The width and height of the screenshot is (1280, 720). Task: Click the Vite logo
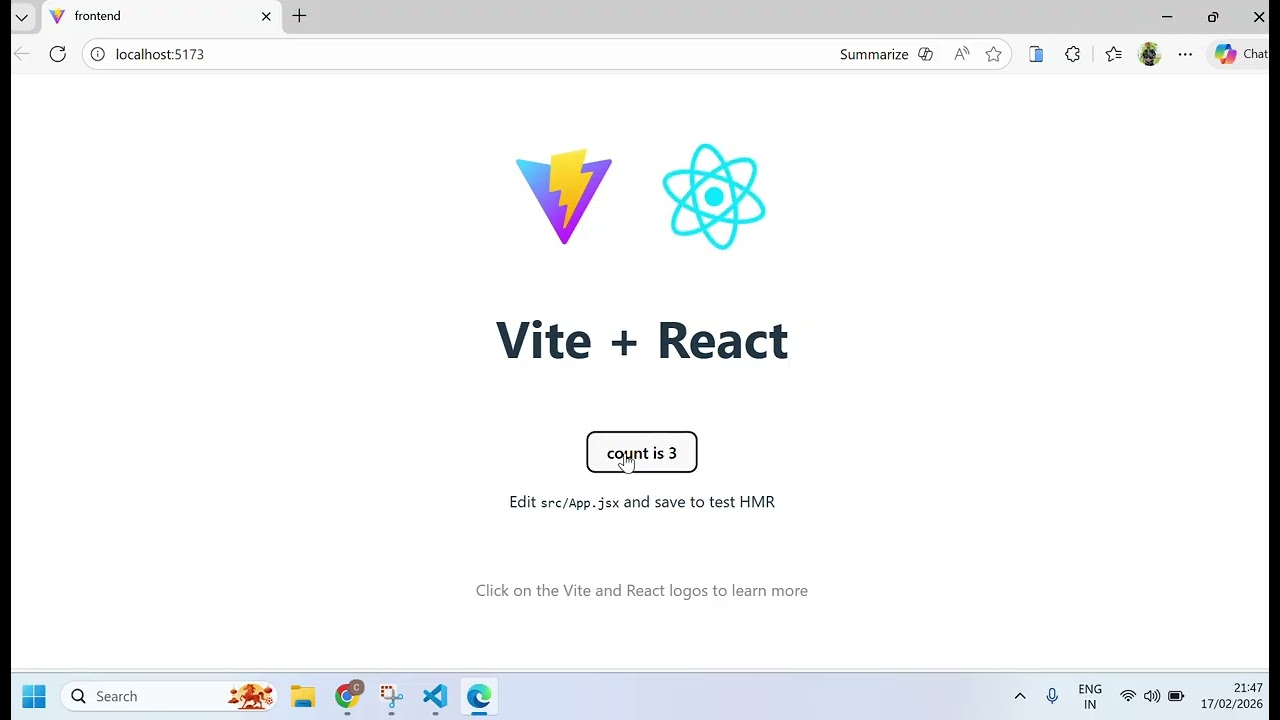click(x=564, y=196)
